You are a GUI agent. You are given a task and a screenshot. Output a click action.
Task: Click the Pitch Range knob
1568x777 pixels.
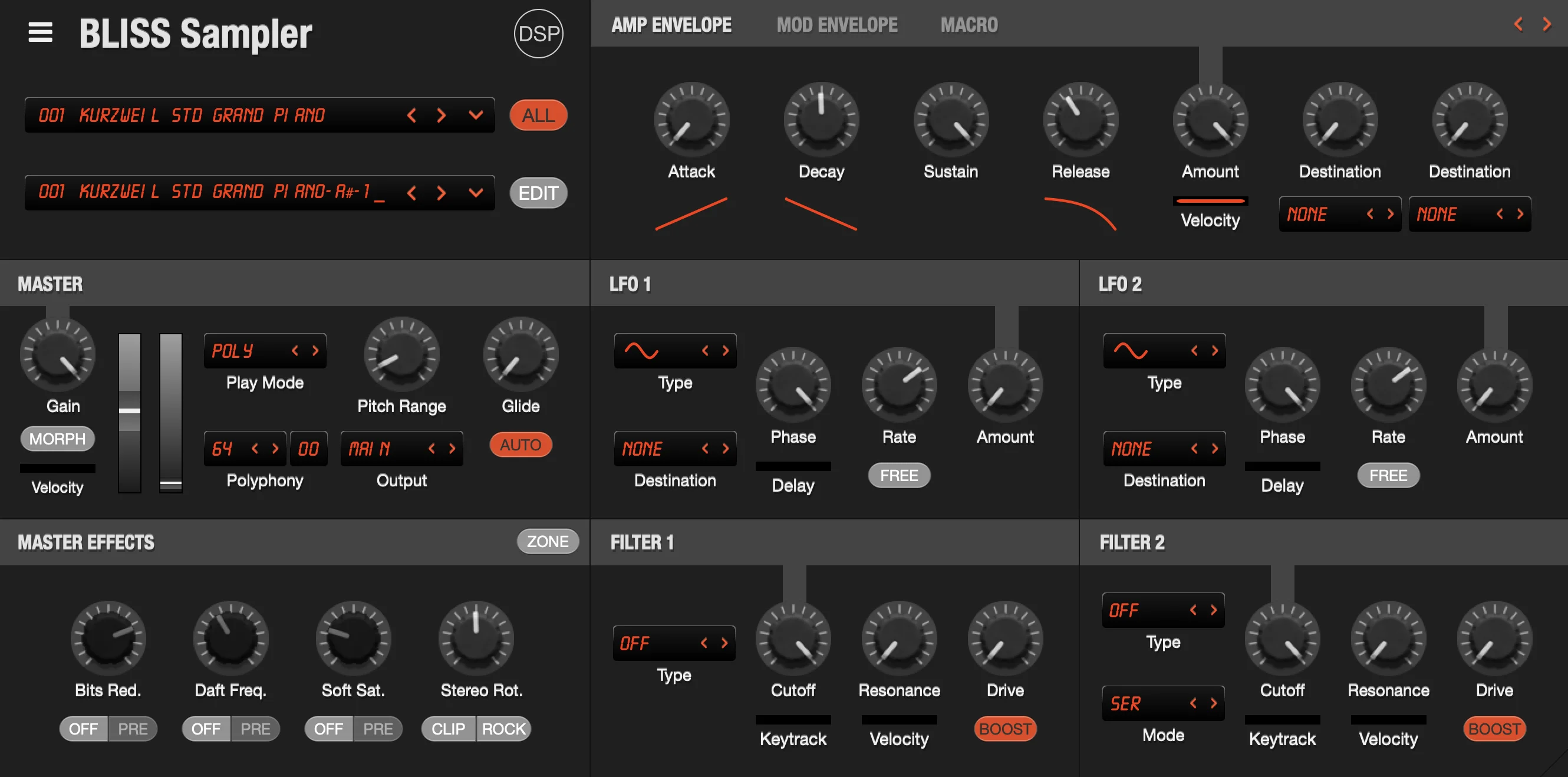coord(402,354)
